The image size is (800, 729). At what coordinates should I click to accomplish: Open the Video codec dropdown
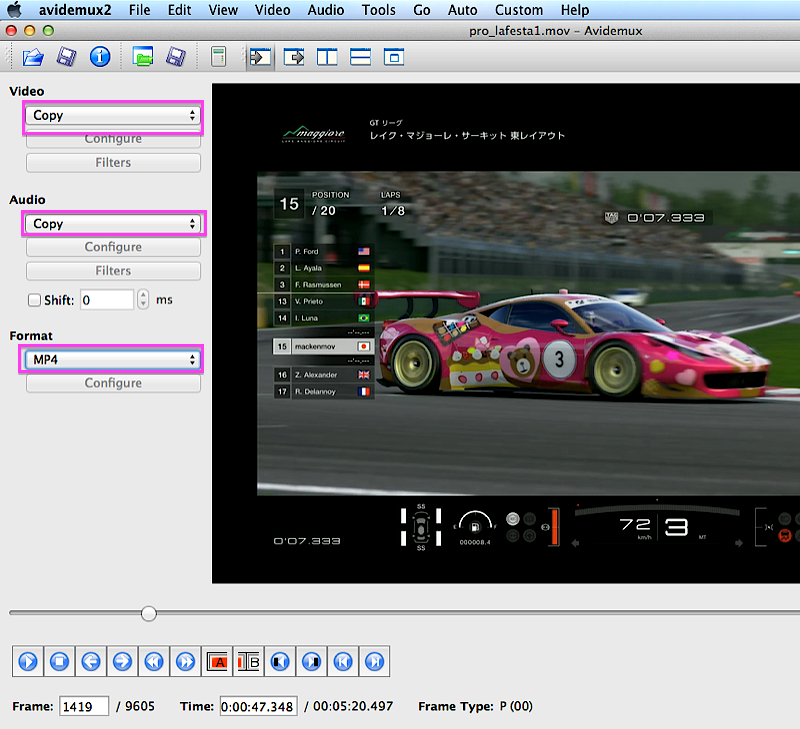pyautogui.click(x=113, y=116)
